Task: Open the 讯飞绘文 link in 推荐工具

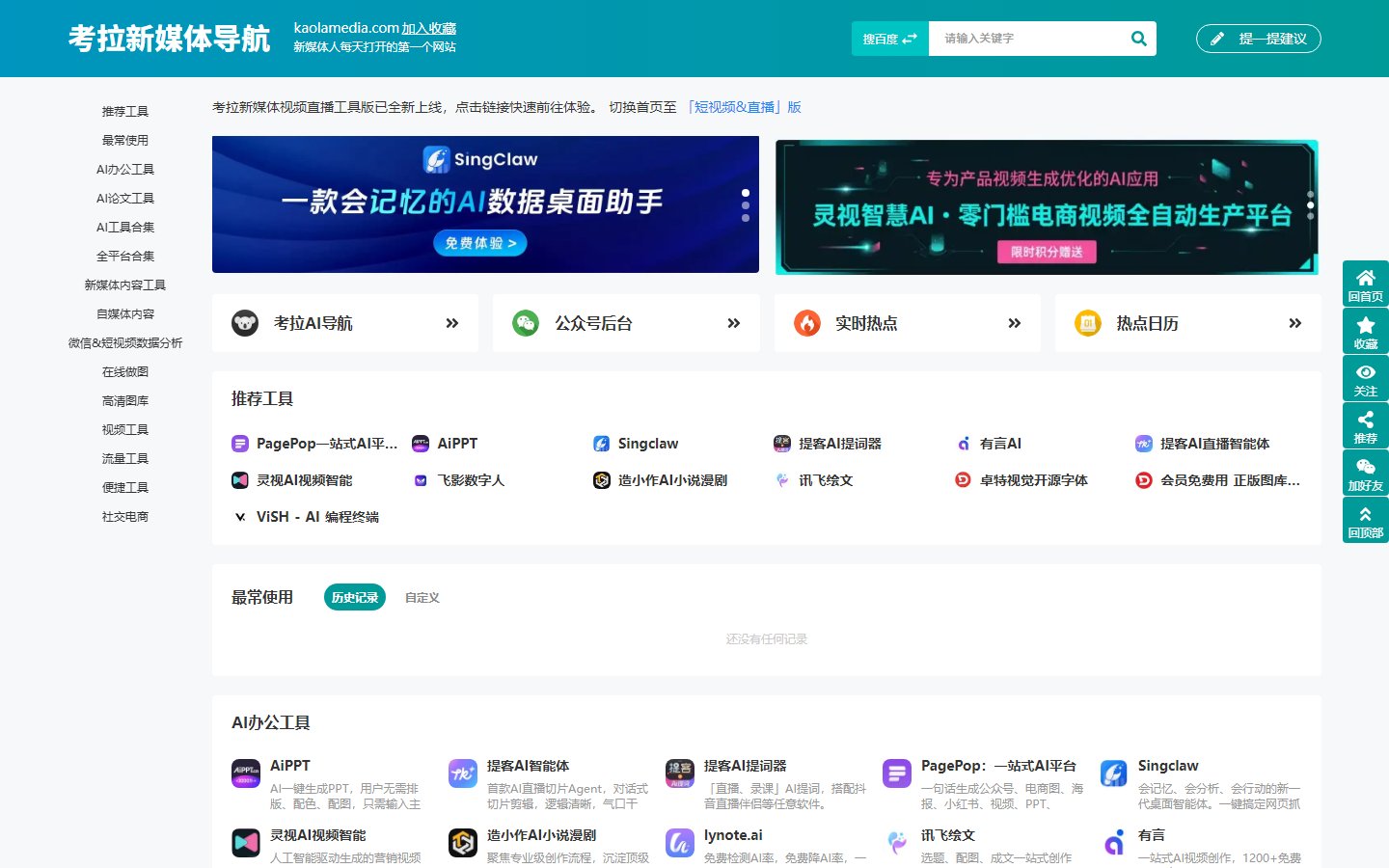Action: pos(826,480)
